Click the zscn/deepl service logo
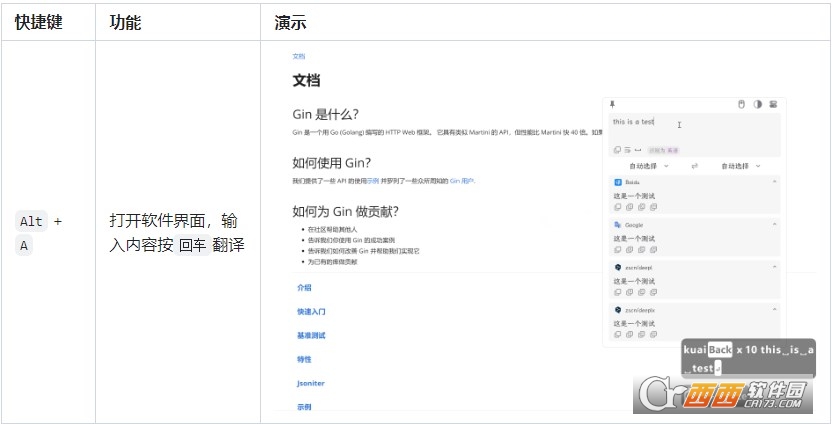833x424 pixels. pyautogui.click(x=618, y=267)
